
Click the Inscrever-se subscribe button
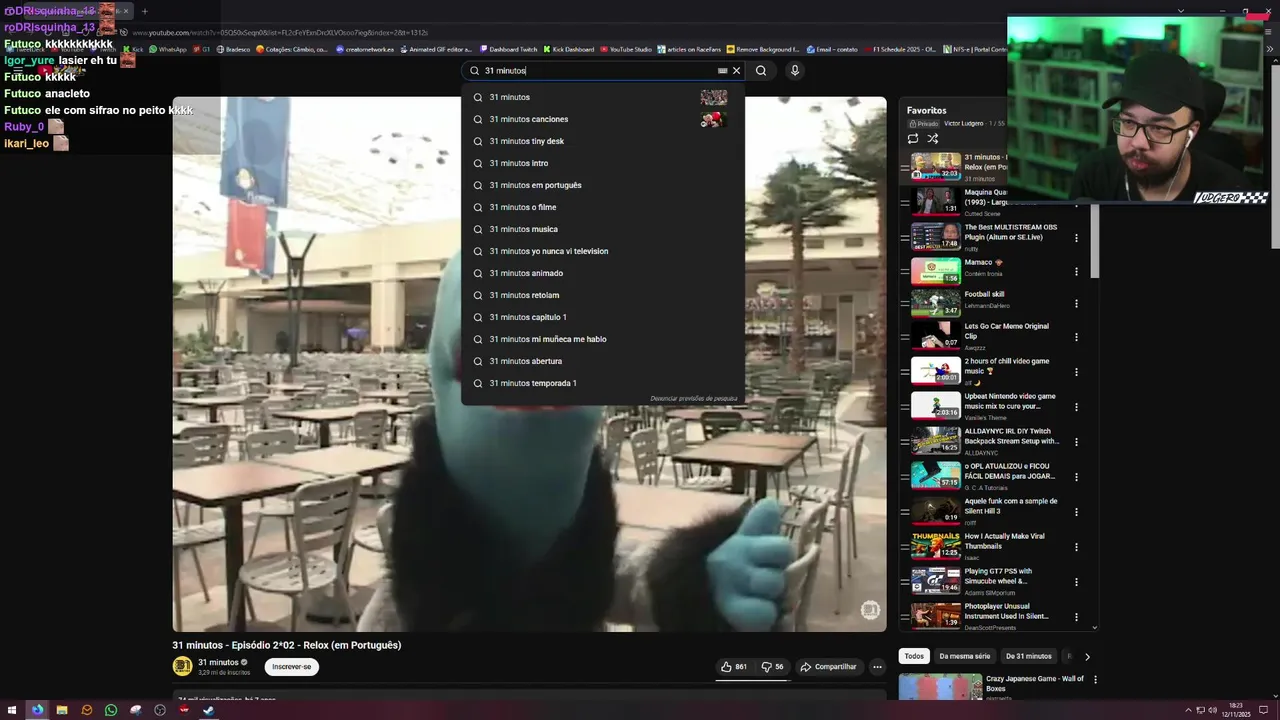[x=292, y=667]
